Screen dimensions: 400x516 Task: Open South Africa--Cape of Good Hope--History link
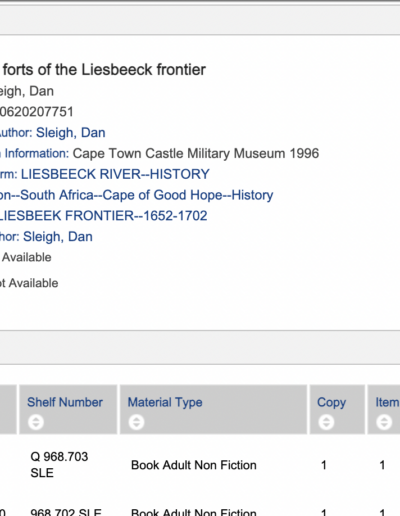[x=147, y=195]
